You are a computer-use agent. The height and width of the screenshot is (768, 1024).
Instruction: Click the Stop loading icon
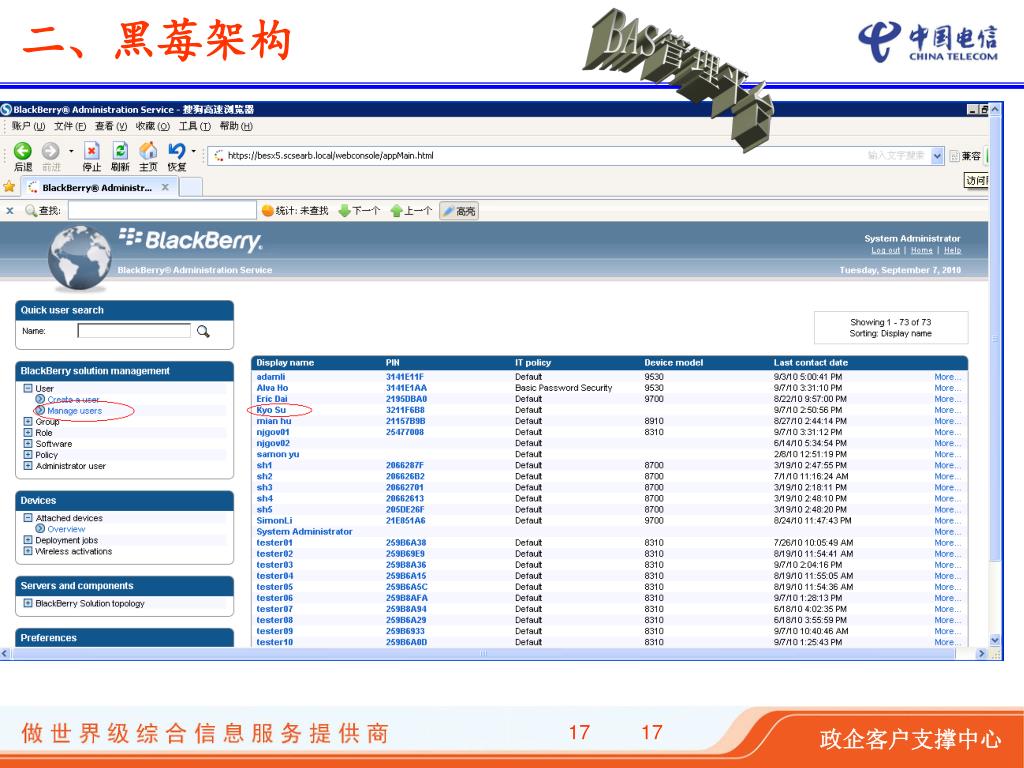[x=91, y=152]
